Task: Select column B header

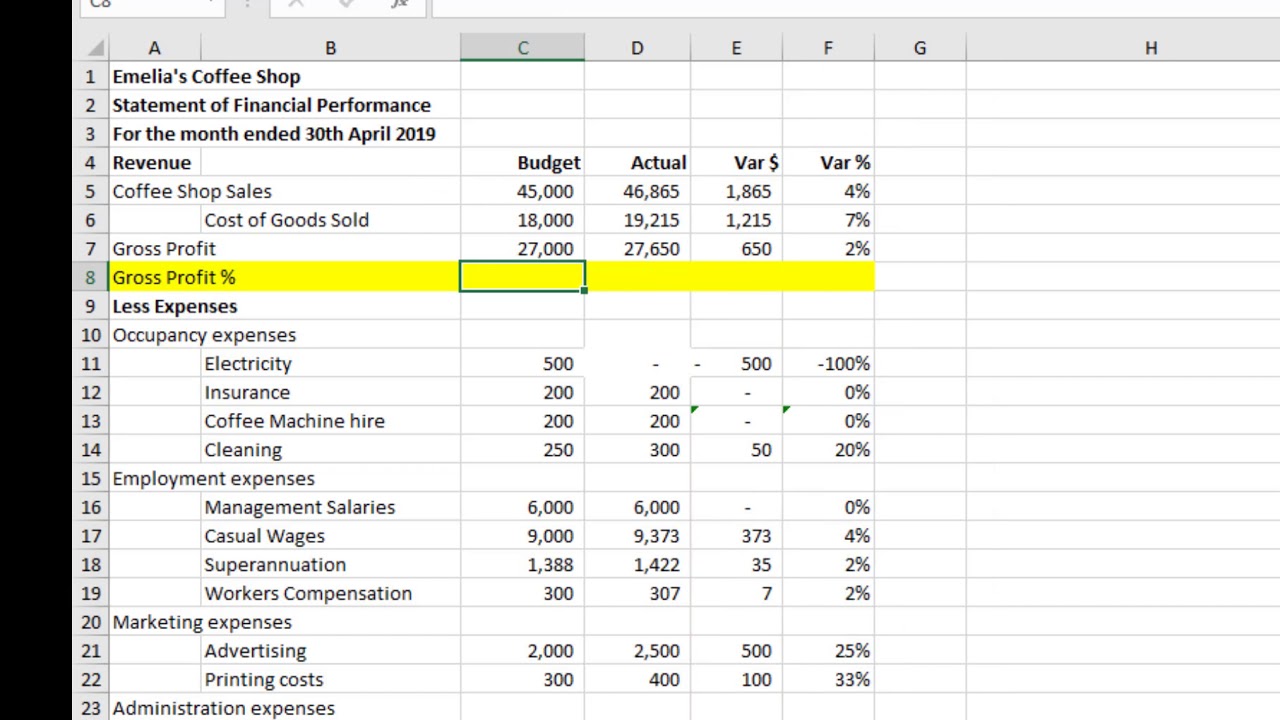Action: [x=330, y=48]
